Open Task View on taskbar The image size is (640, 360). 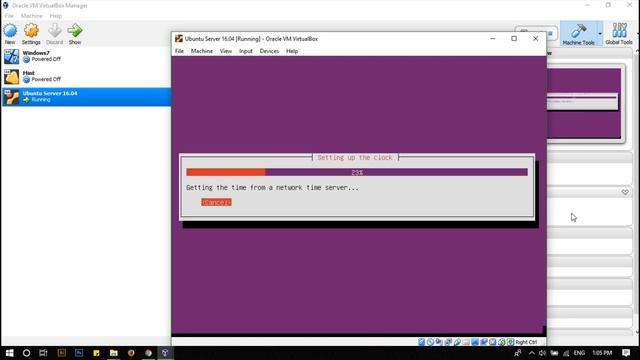click(x=43, y=353)
